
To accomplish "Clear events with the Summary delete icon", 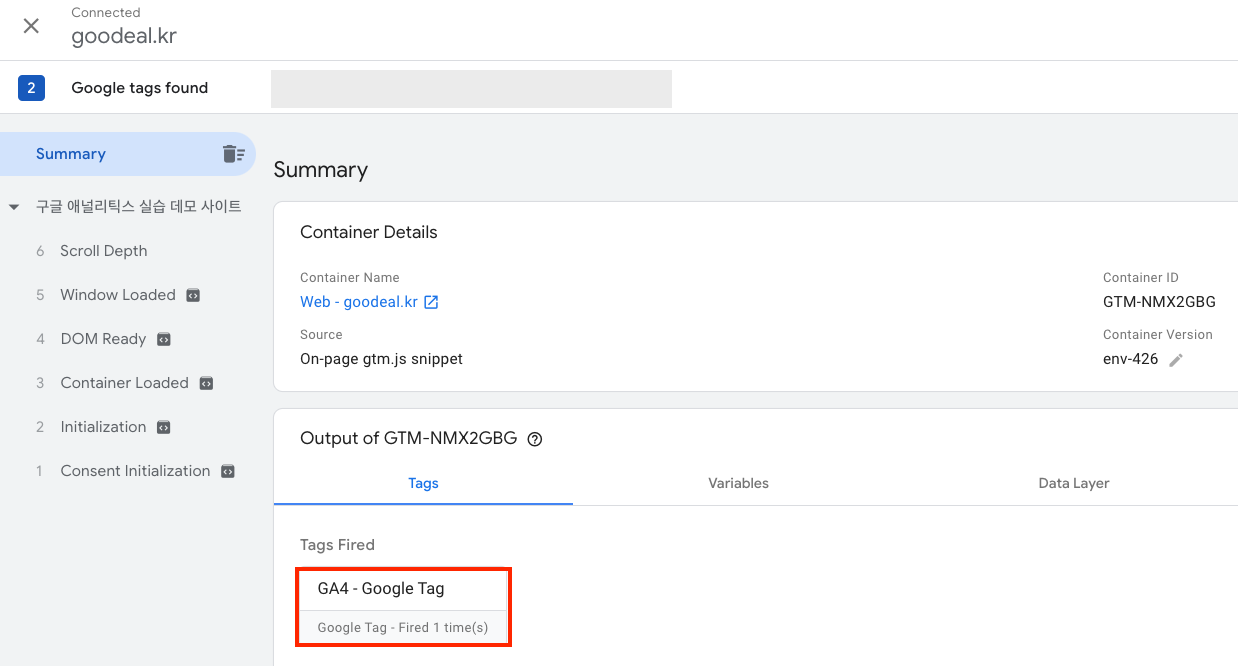I will (233, 154).
